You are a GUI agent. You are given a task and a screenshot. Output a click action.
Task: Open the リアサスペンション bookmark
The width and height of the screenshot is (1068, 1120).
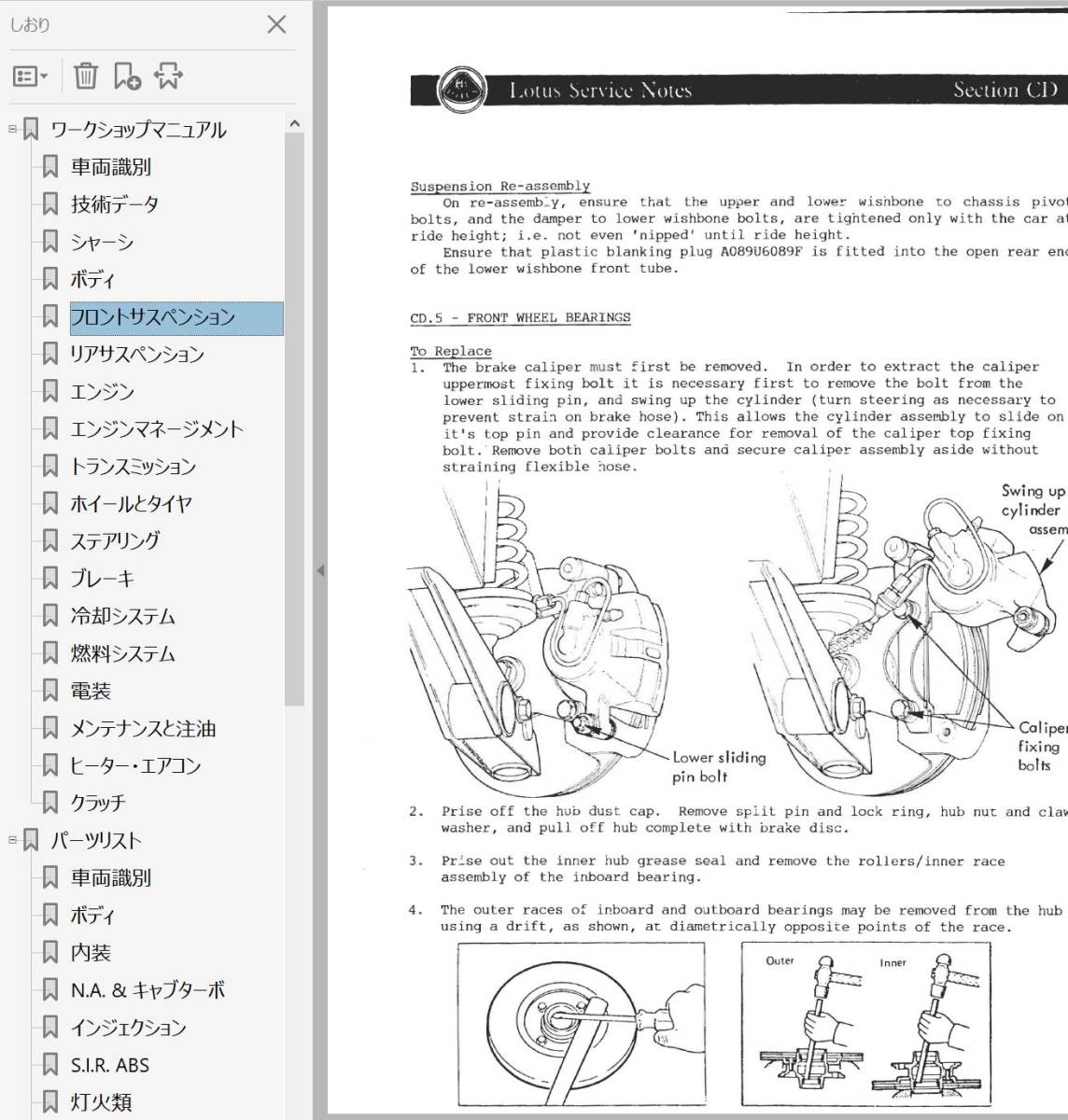pos(137,354)
